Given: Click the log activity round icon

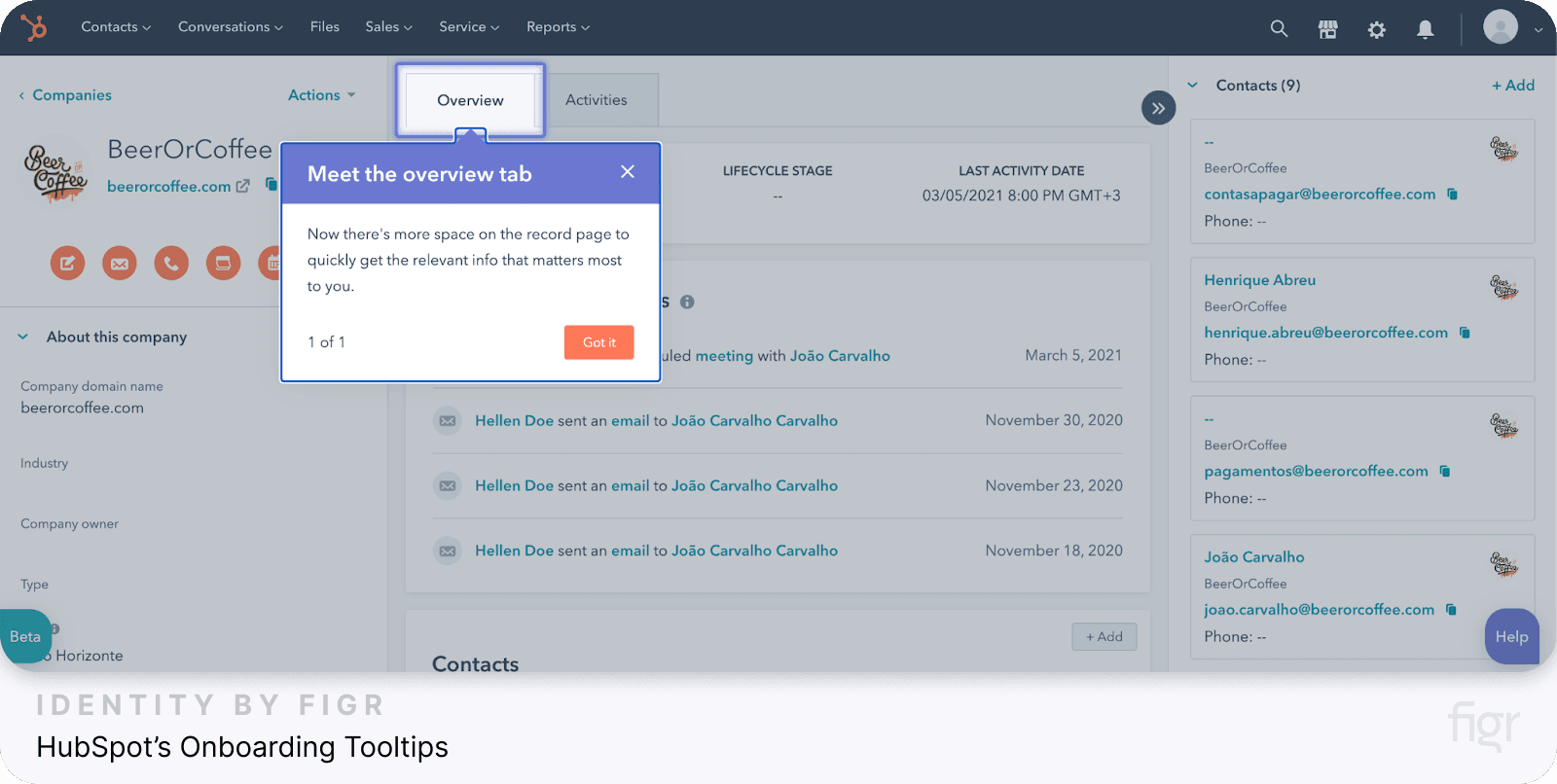Looking at the screenshot, I should (223, 263).
